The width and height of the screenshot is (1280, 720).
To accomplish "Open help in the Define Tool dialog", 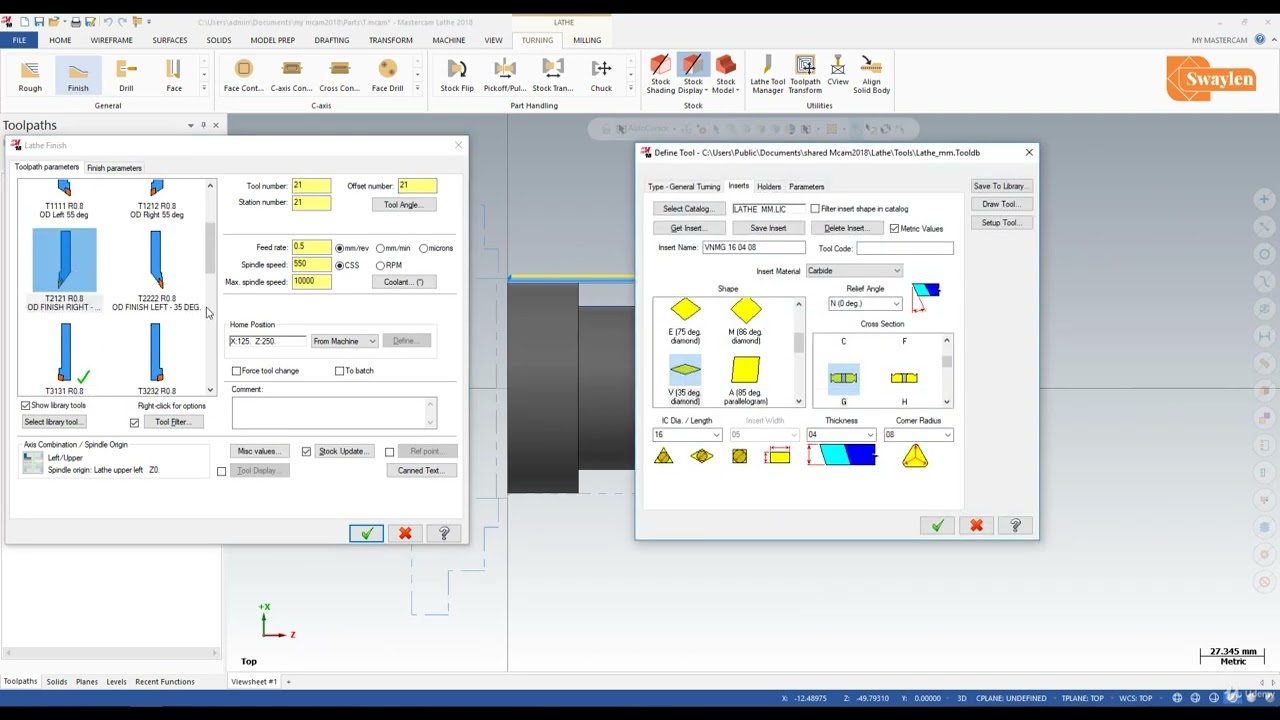I will tap(1015, 526).
